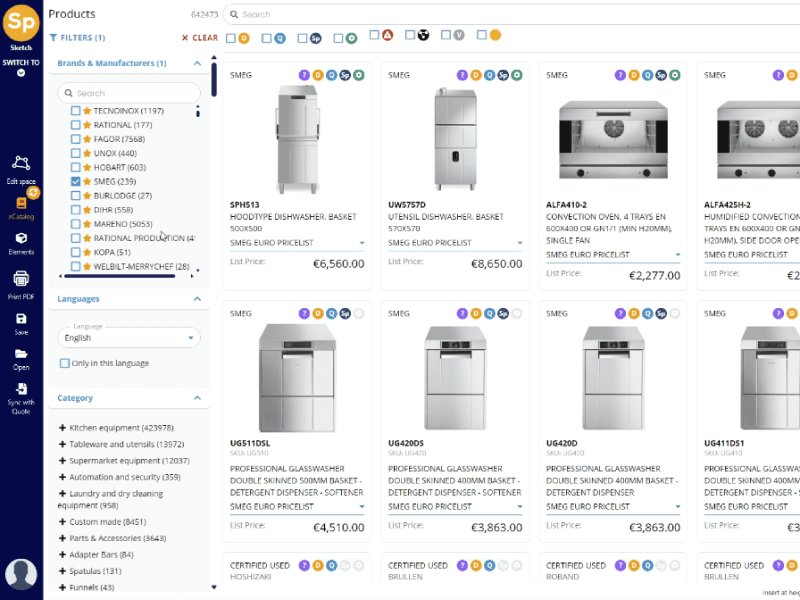Open the Edit space tool
800x600 pixels.
(x=21, y=167)
